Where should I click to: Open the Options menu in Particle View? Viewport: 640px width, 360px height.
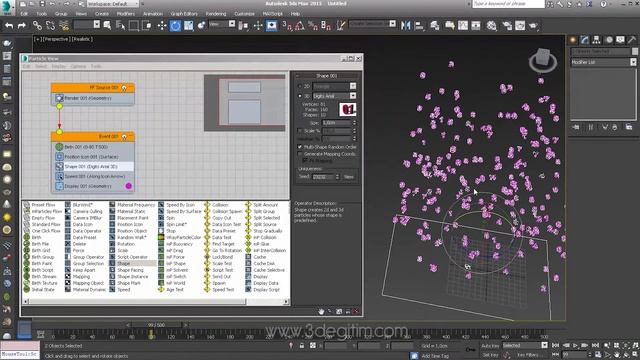coord(78,66)
